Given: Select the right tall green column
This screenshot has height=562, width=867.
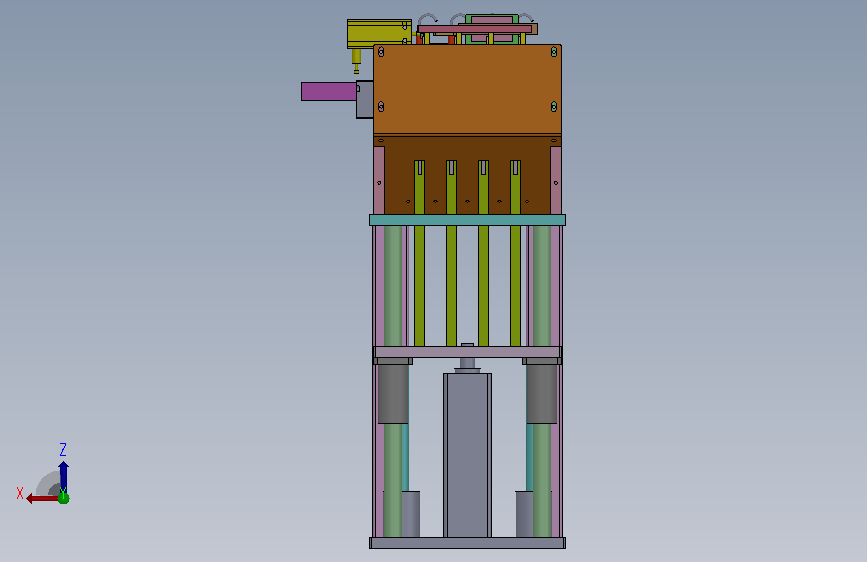Looking at the screenshot, I should pyautogui.click(x=542, y=286).
